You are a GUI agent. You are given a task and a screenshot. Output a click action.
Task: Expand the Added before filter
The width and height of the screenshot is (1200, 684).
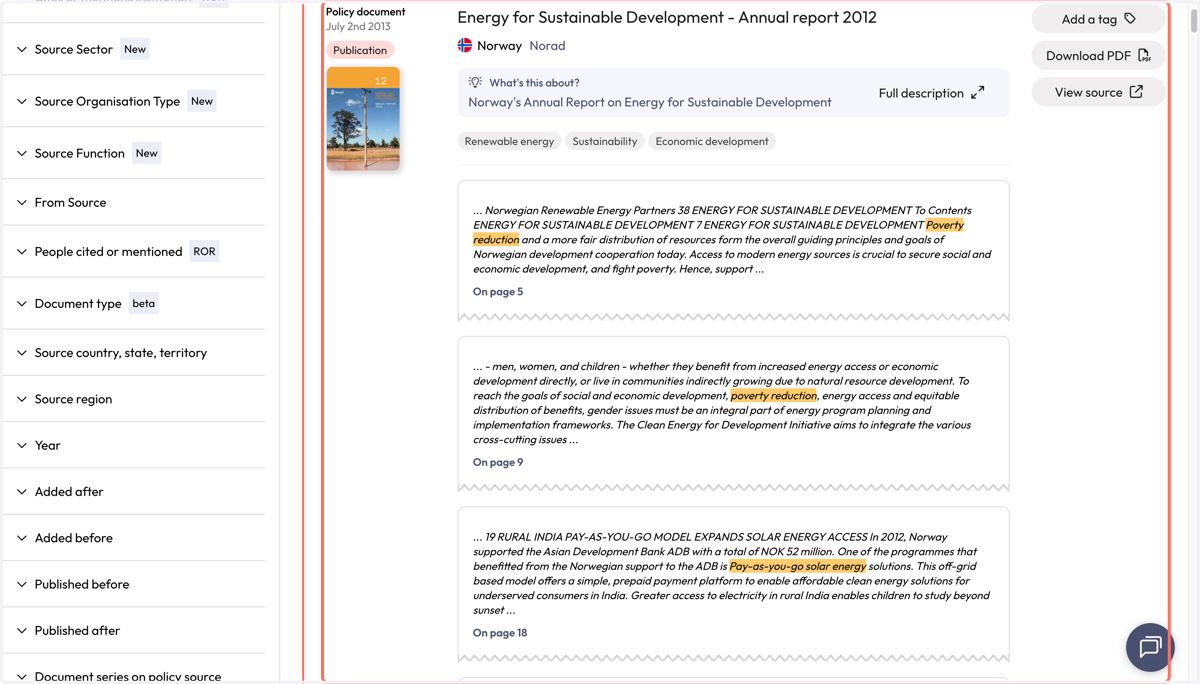coord(134,538)
